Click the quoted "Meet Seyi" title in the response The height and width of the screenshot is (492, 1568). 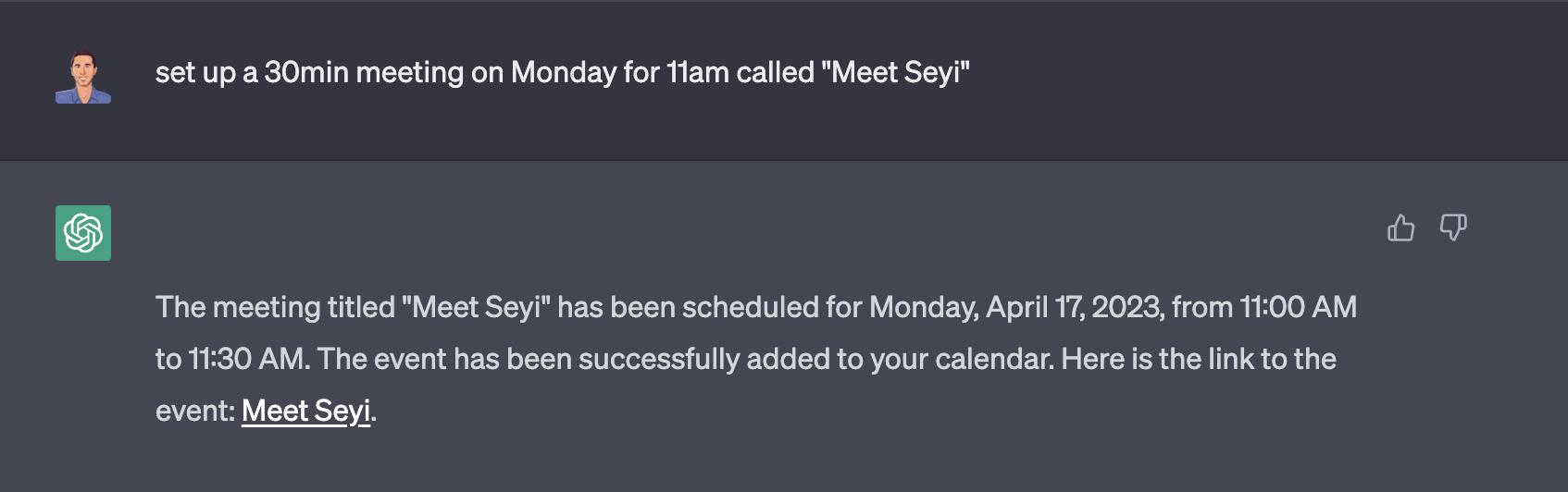476,307
